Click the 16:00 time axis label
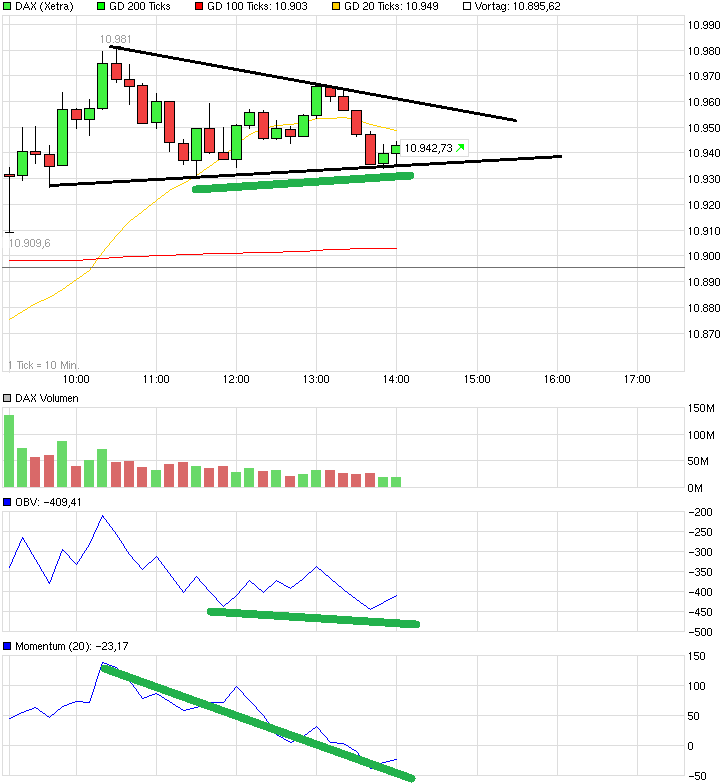This screenshot has width=726, height=784. [557, 379]
